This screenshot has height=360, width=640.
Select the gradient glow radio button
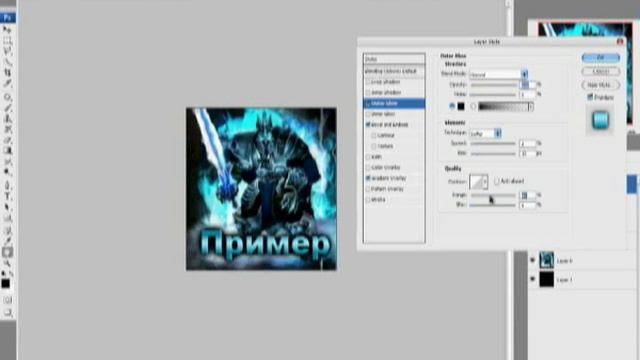pyautogui.click(x=473, y=107)
